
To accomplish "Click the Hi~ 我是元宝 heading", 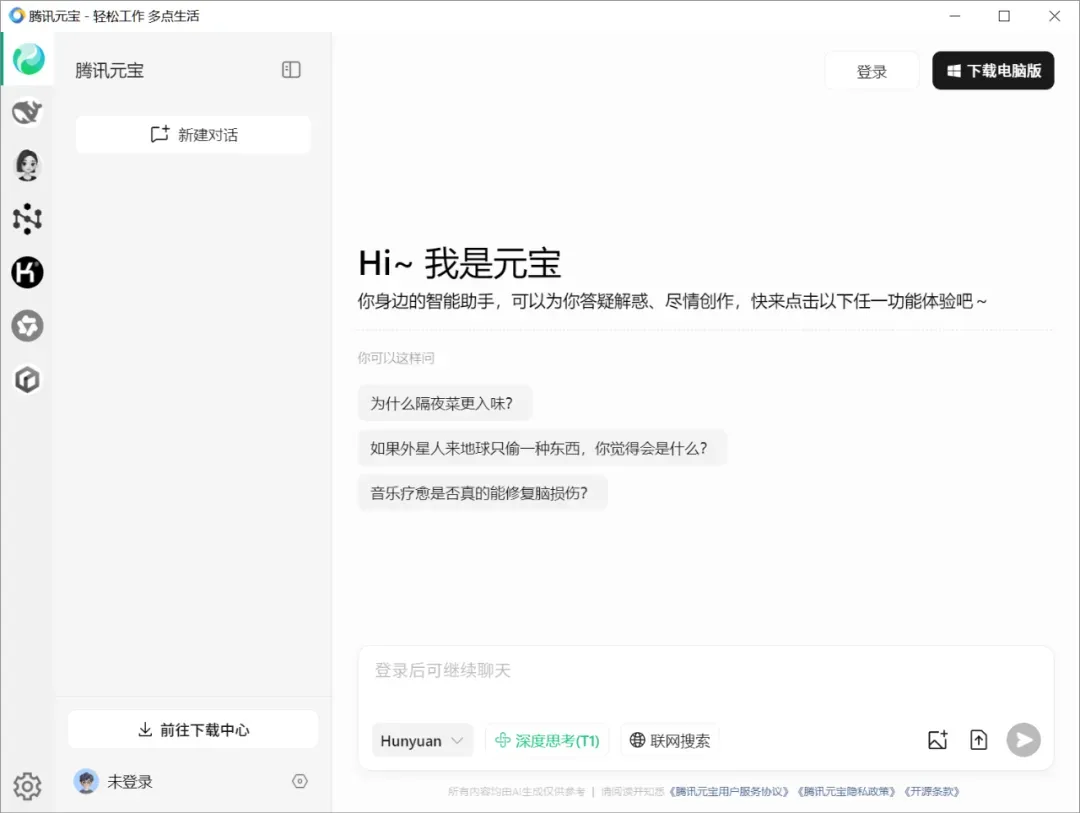I will pos(459,263).
